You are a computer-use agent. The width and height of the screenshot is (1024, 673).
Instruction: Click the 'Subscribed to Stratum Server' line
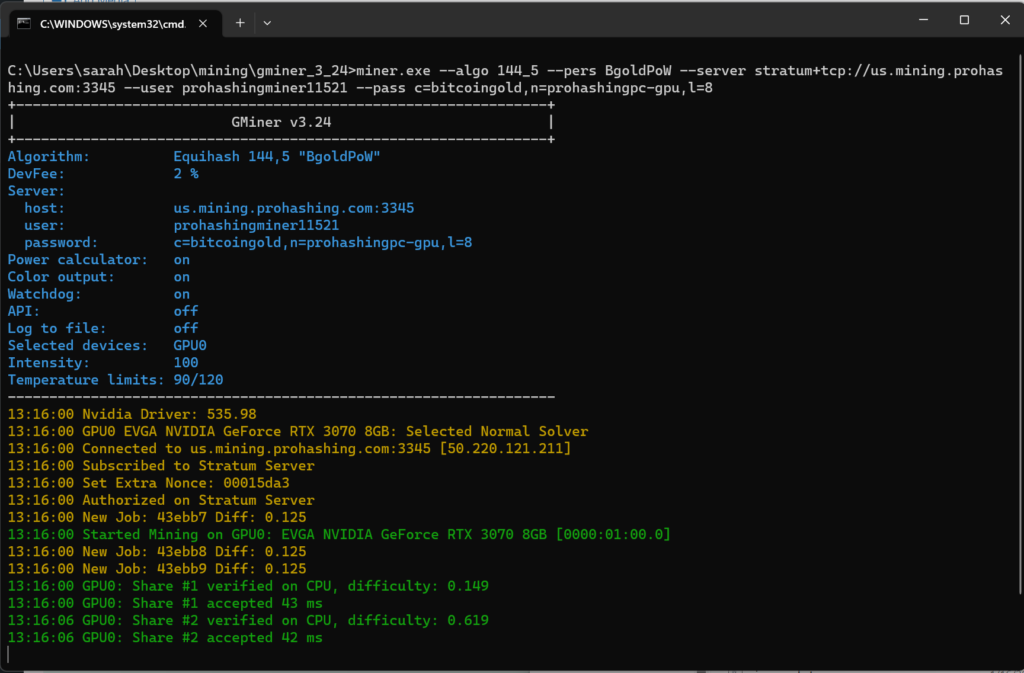(x=161, y=466)
